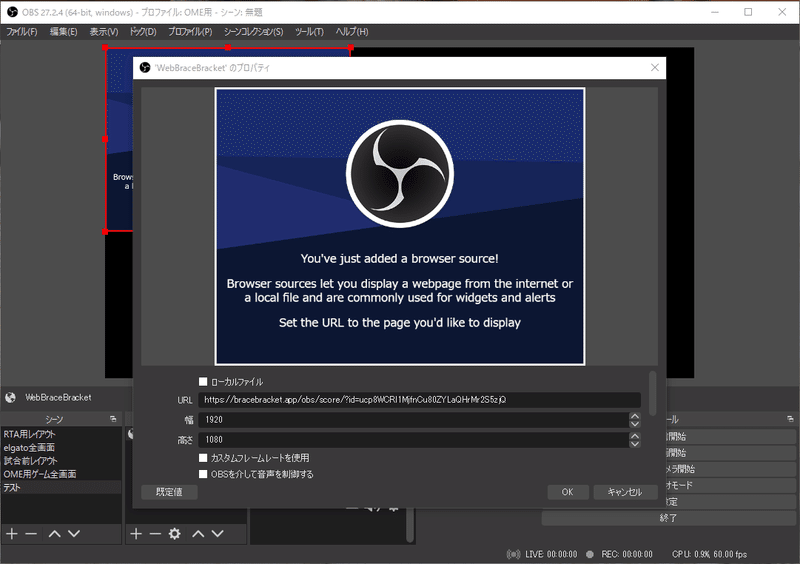Enable OBSを介して音声を制御する checkbox

(x=203, y=474)
